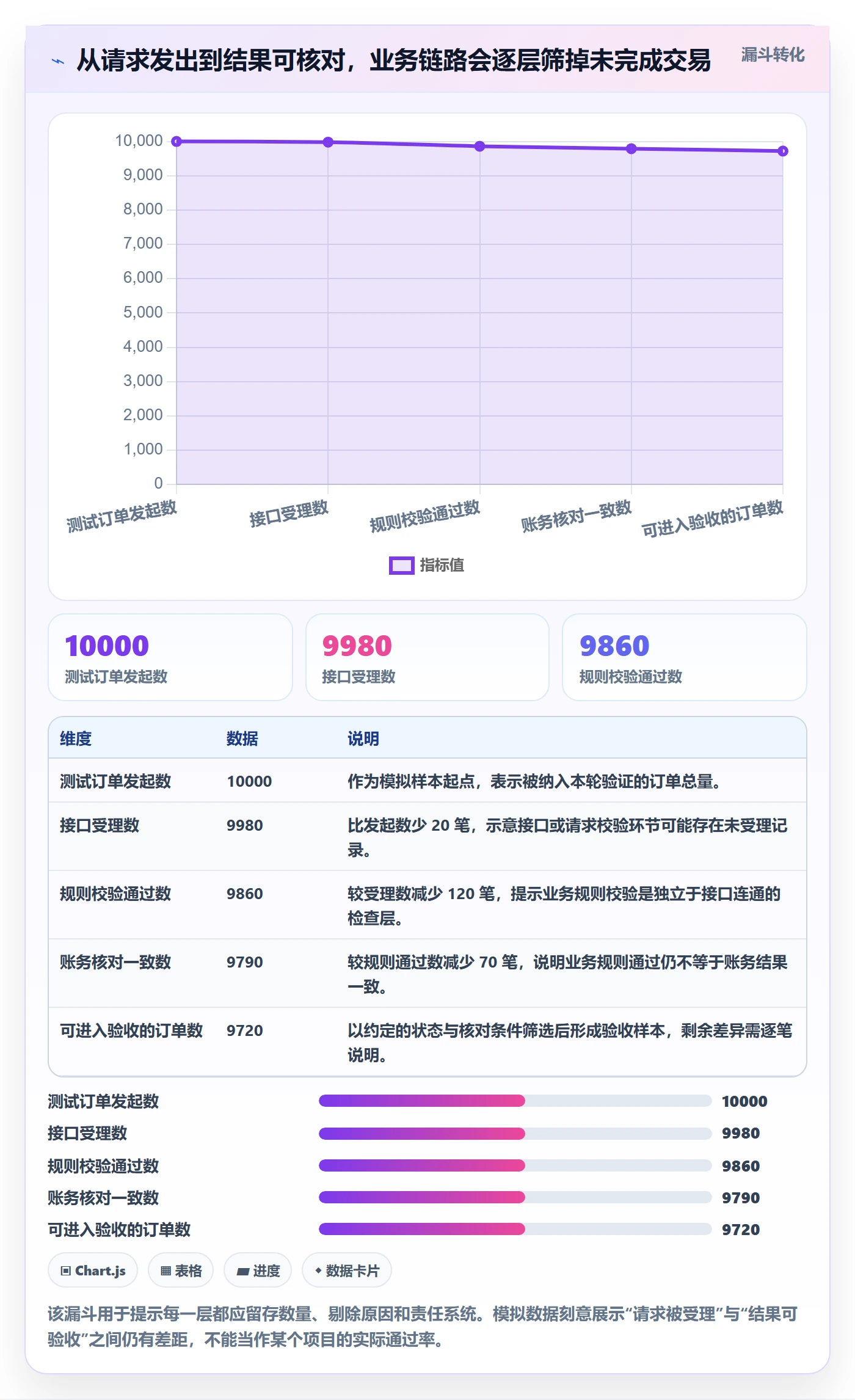The image size is (855, 1400).
Task: Click the 漏斗转化 badge in header
Action: tap(773, 55)
